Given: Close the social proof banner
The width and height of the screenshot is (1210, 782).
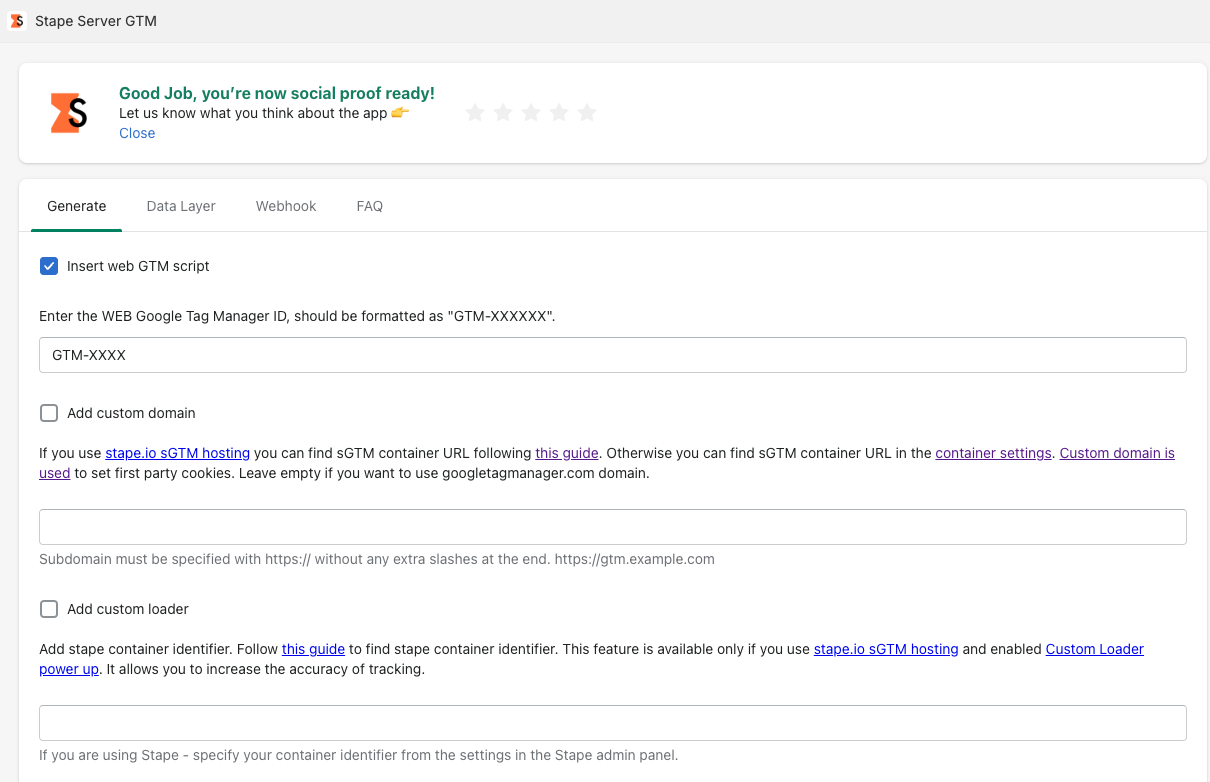Looking at the screenshot, I should (x=137, y=133).
